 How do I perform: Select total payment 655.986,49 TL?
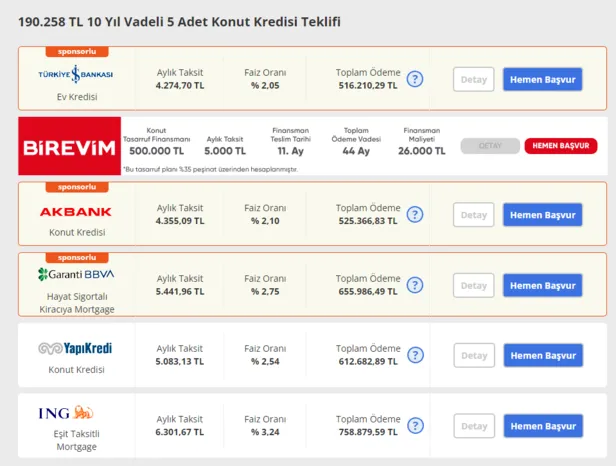368,292
